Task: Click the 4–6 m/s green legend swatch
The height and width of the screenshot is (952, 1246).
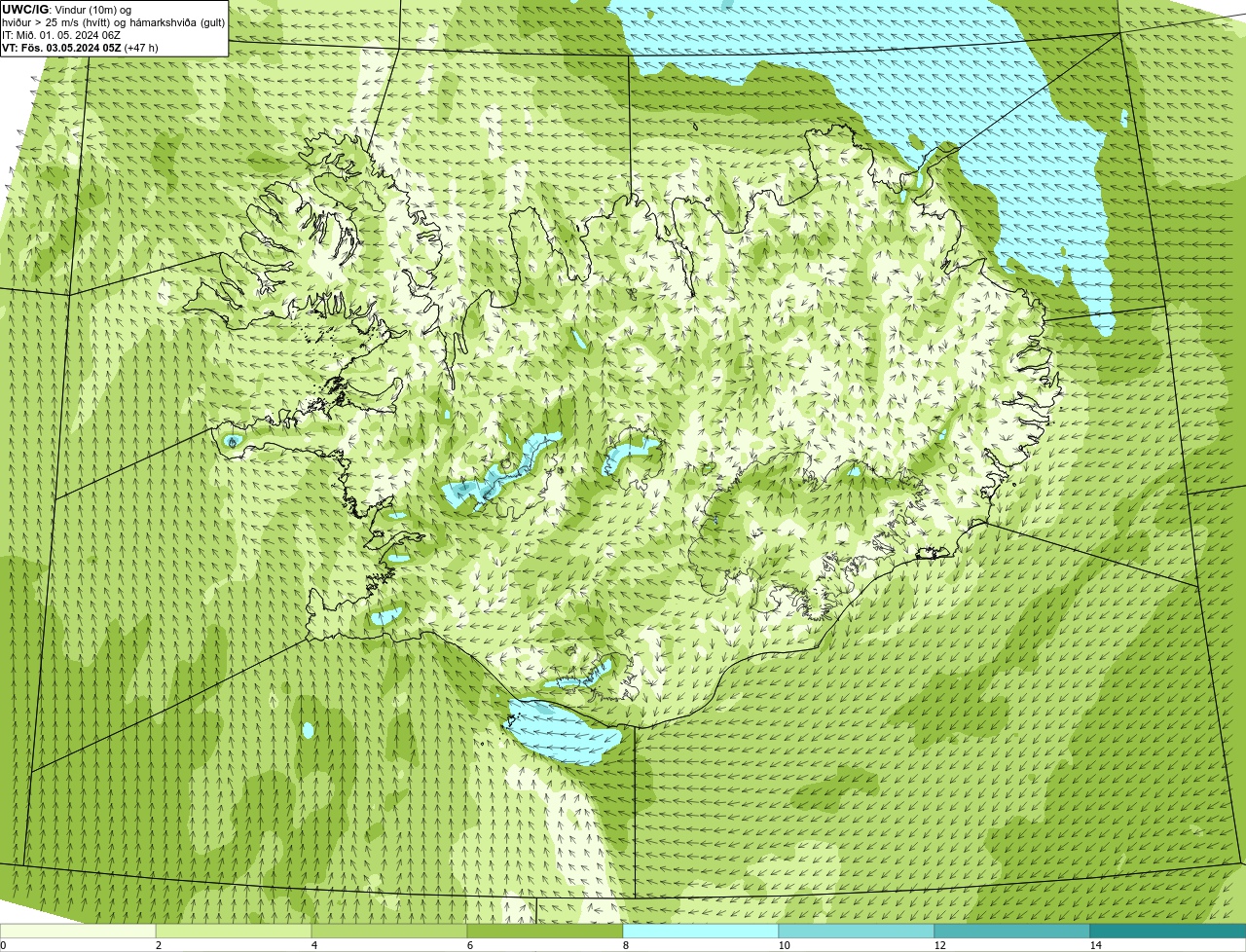Action: click(389, 931)
